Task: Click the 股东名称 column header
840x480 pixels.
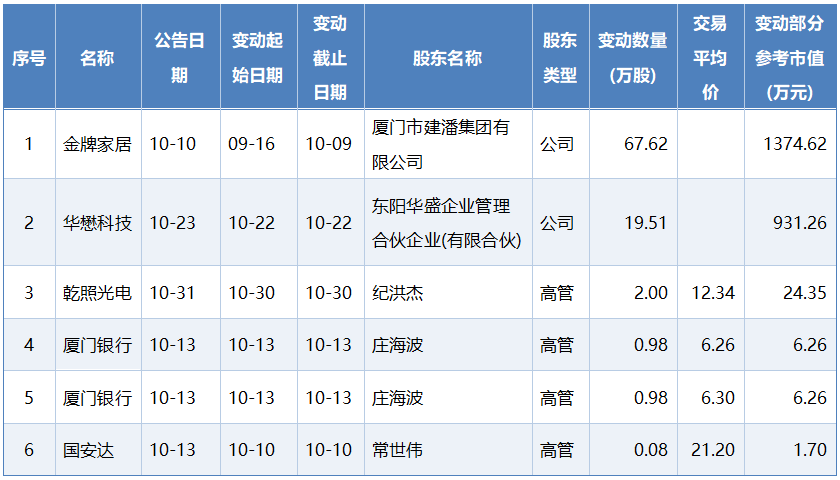Action: [x=448, y=58]
